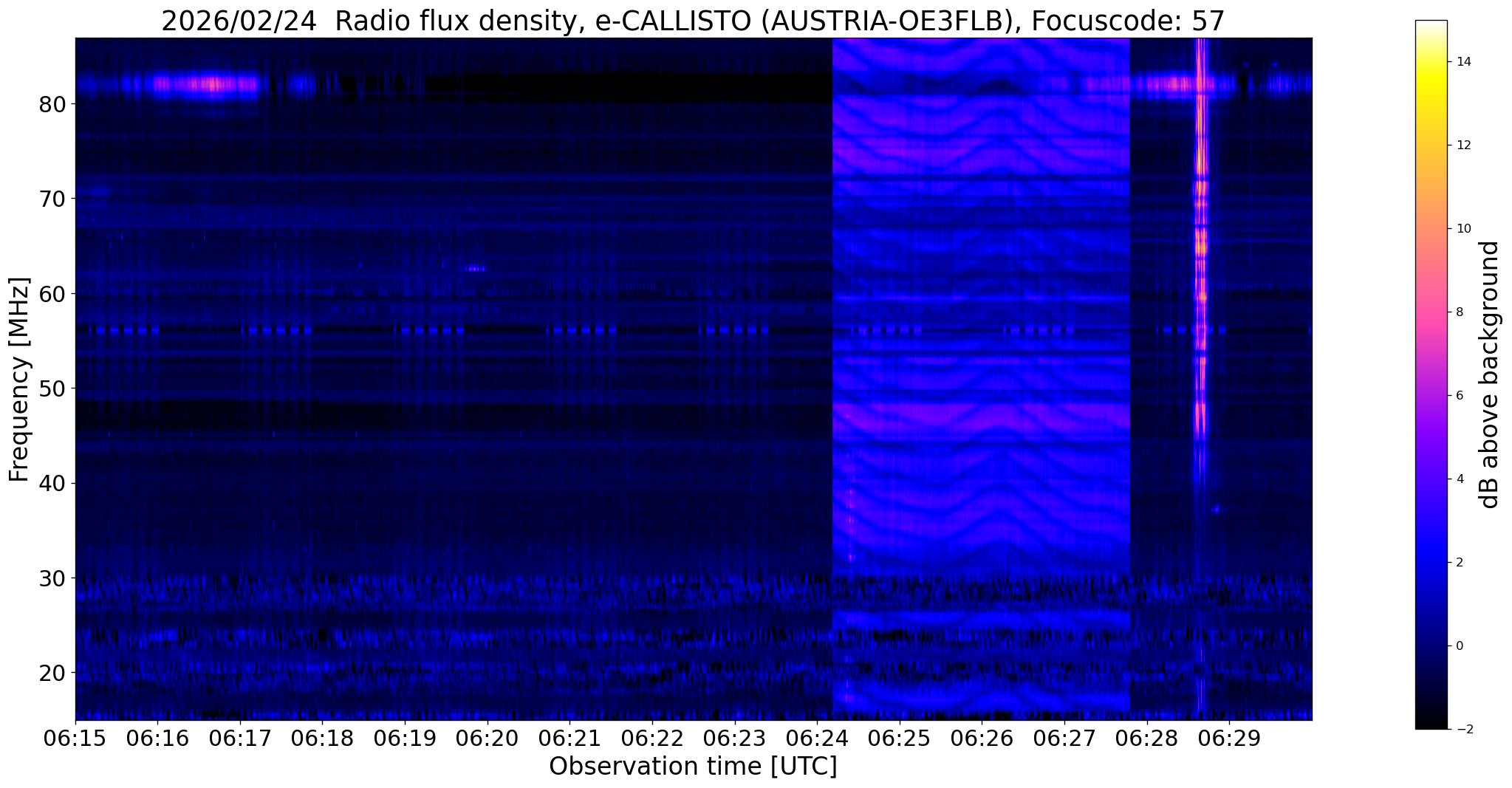This screenshot has width=1512, height=788.
Task: Click the 14 dB colorbar tick label
Action: pyautogui.click(x=1463, y=62)
